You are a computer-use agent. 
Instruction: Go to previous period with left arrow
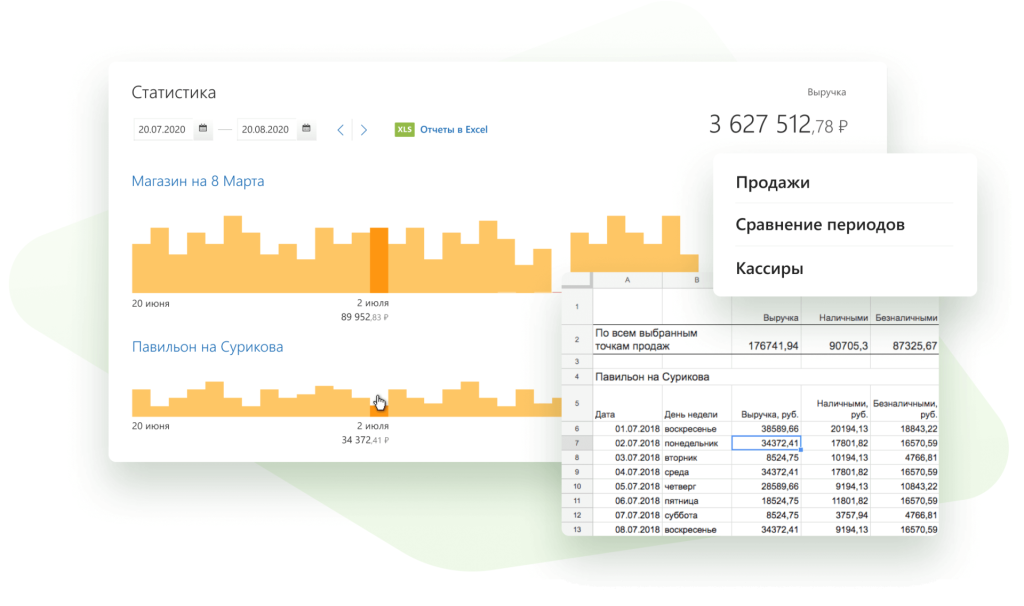point(340,130)
